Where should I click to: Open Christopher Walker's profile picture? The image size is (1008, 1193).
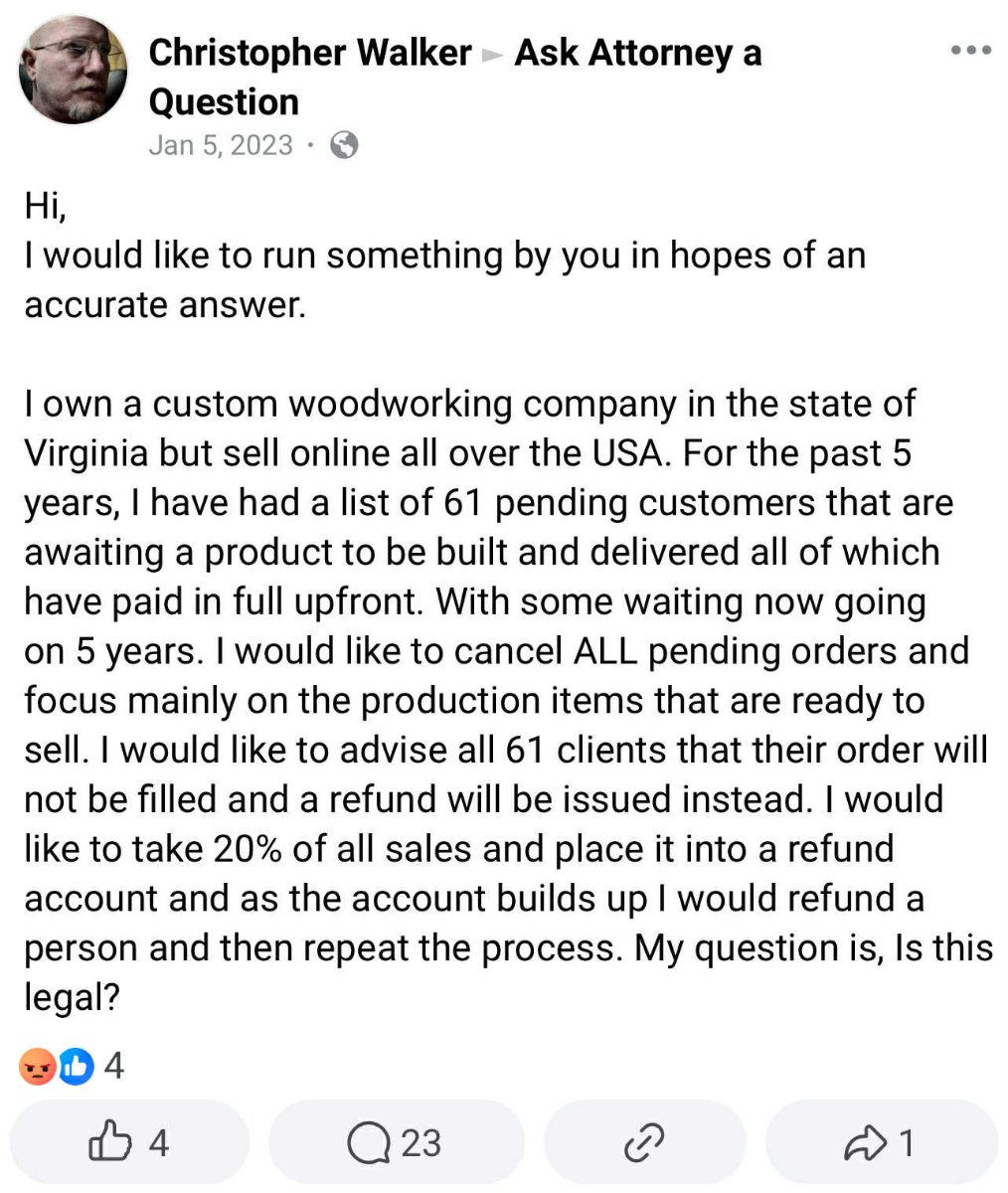pyautogui.click(x=74, y=70)
